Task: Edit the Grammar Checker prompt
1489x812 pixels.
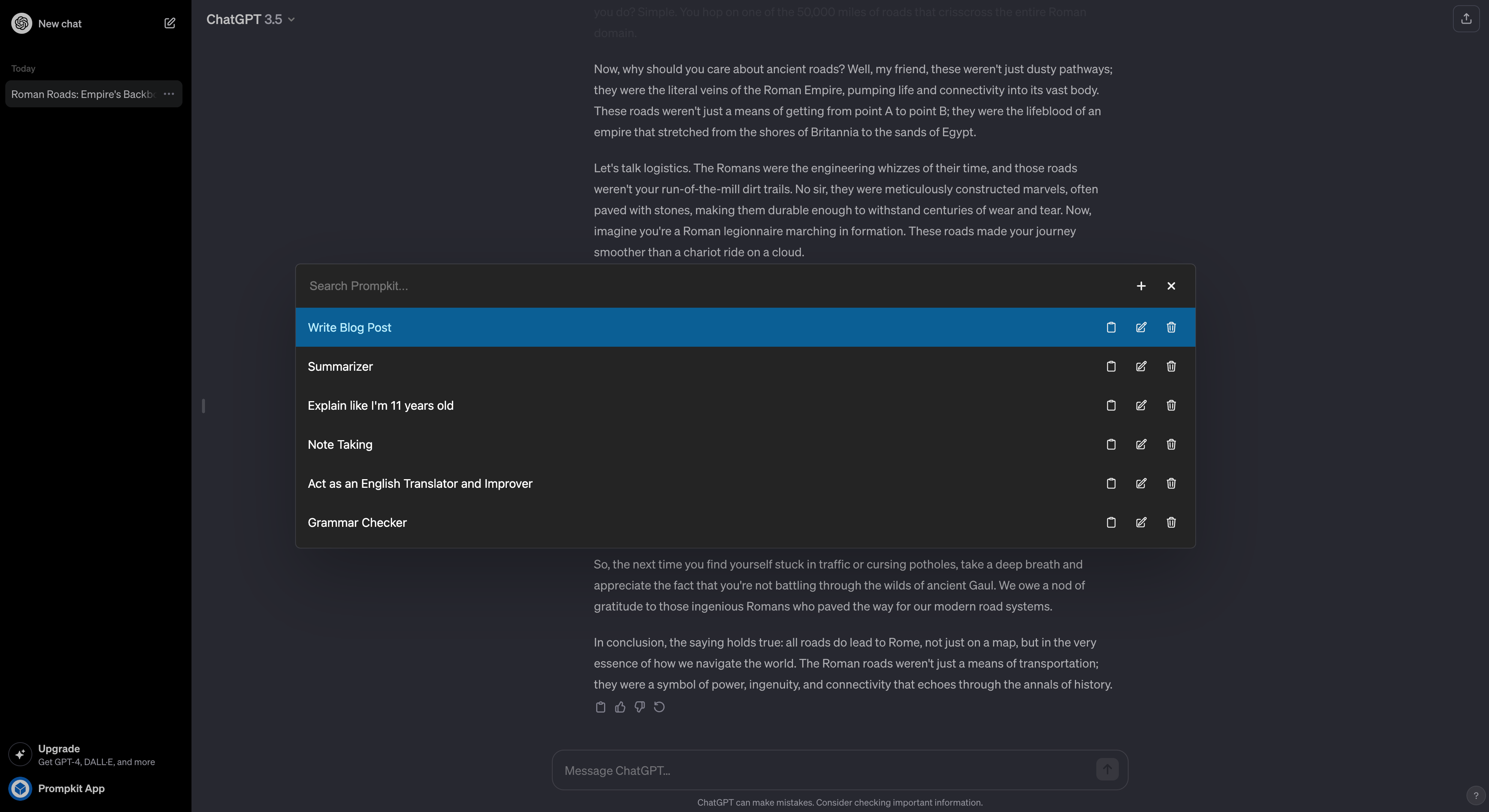Action: tap(1141, 522)
